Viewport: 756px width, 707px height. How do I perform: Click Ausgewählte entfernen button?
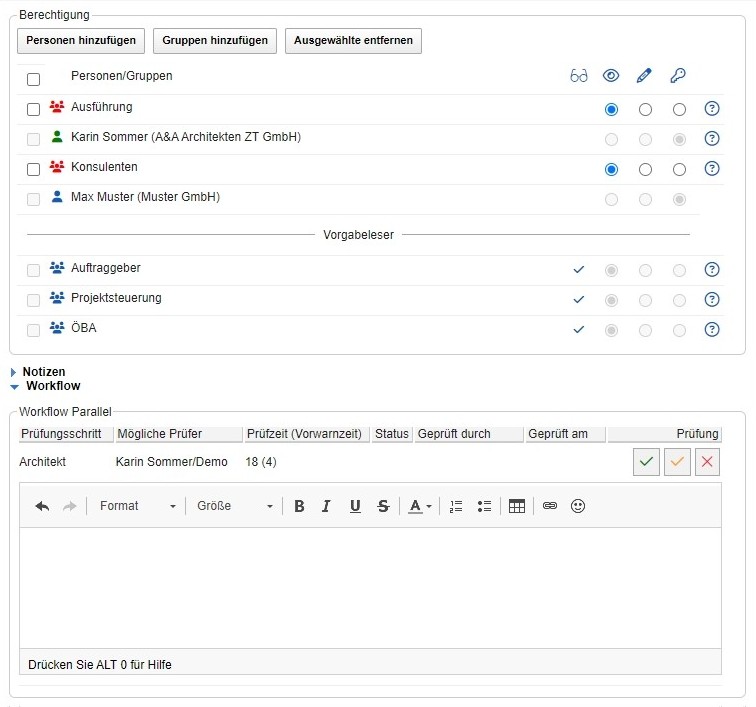353,41
